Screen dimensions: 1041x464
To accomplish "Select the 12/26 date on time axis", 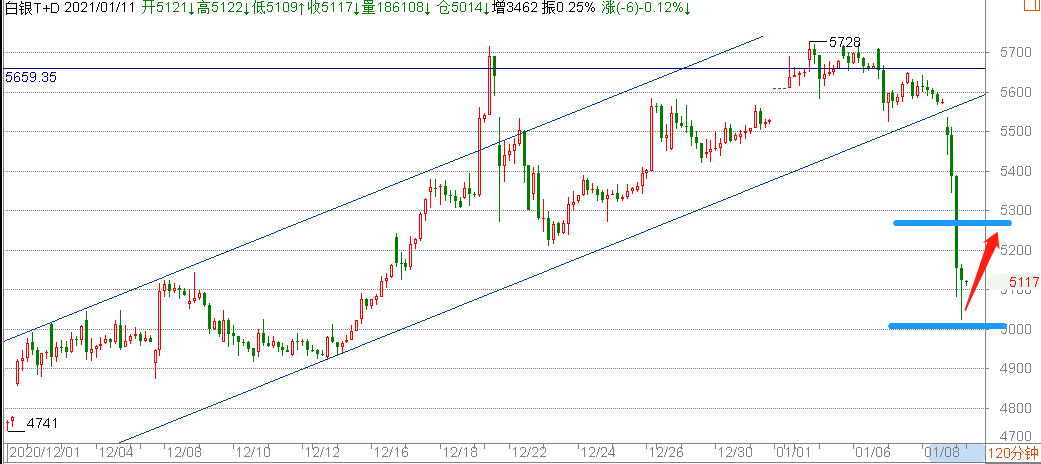I will pyautogui.click(x=667, y=454).
